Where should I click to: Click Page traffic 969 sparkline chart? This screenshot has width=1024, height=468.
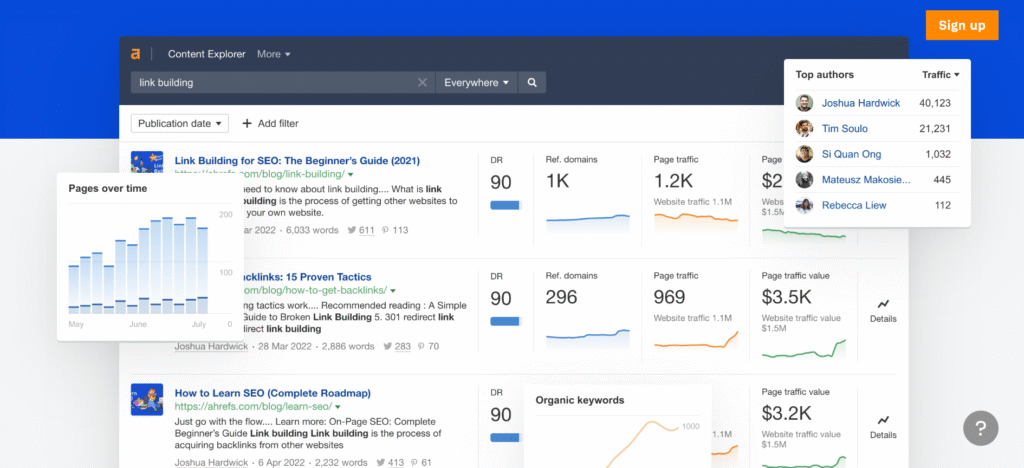[x=696, y=339]
